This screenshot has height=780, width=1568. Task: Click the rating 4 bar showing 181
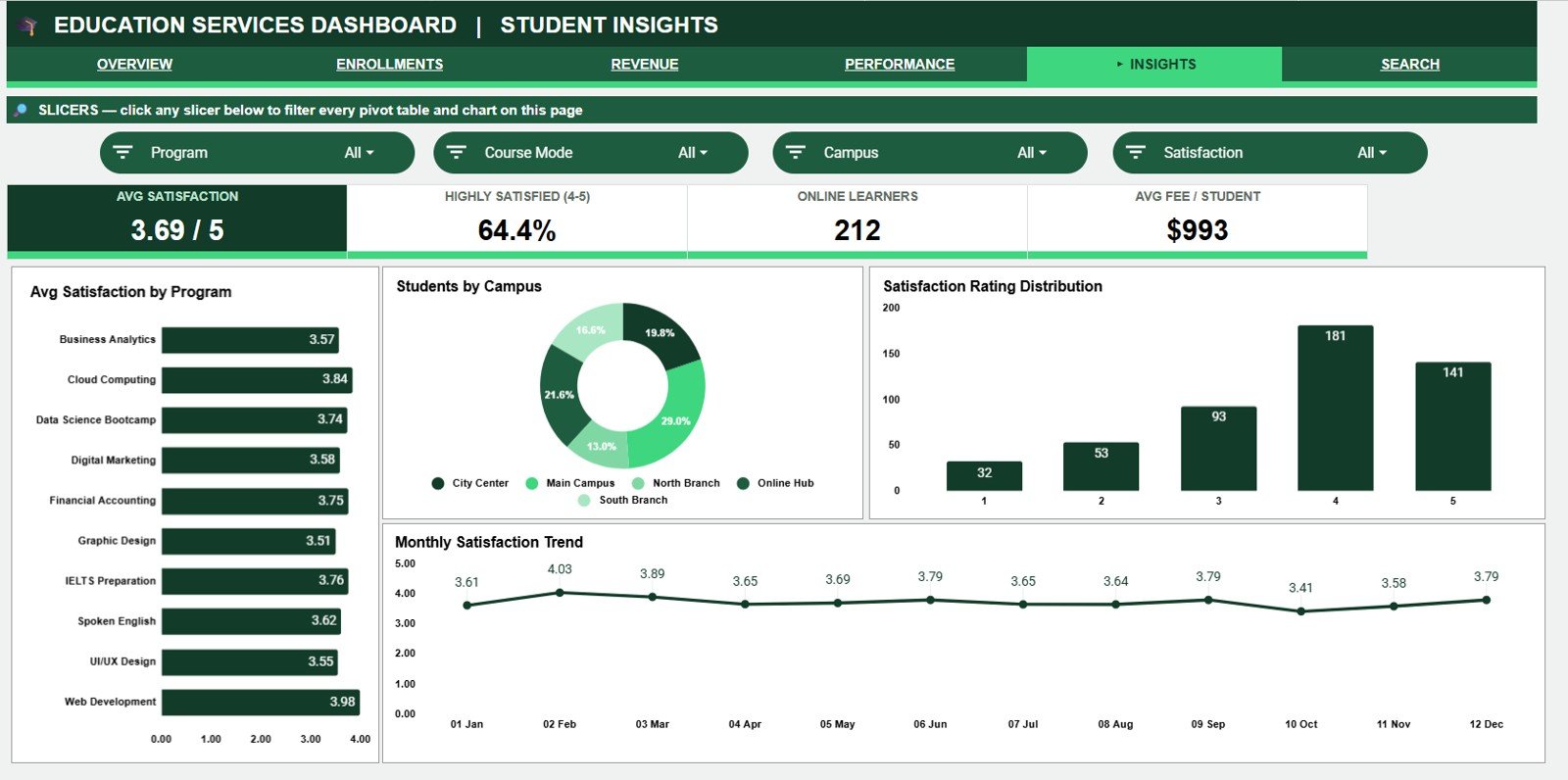point(1336,408)
